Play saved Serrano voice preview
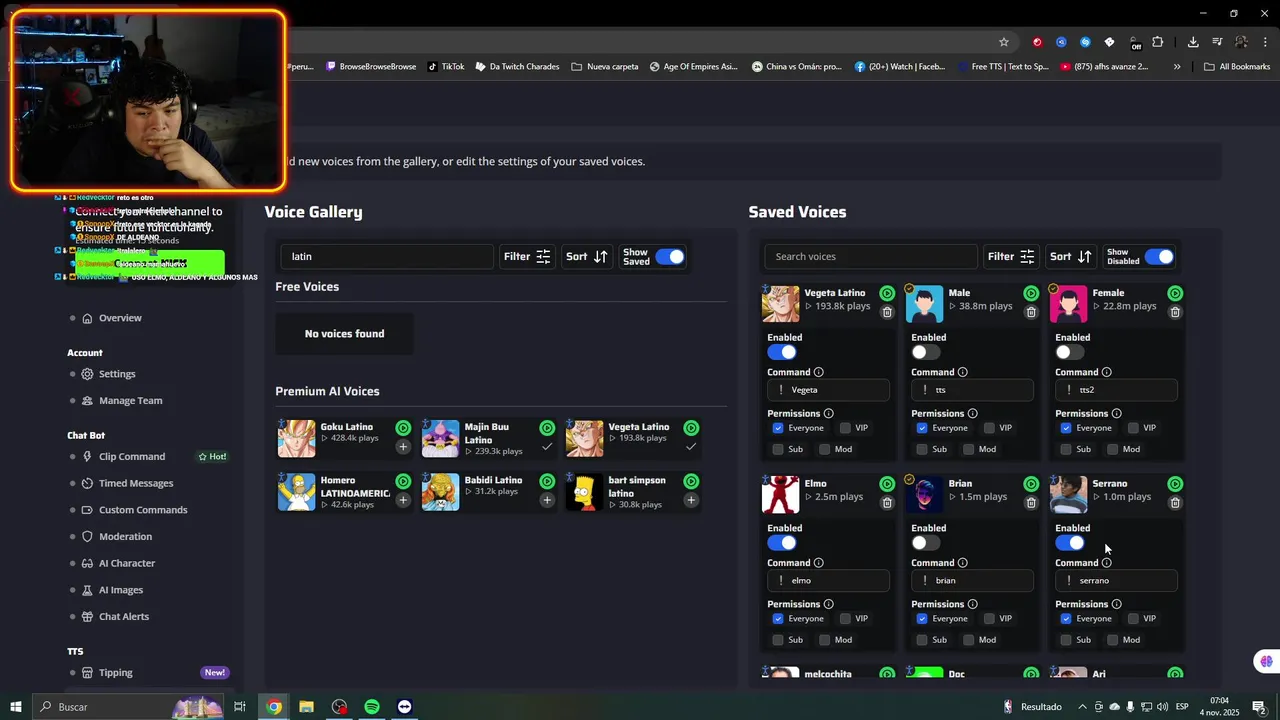 [1175, 484]
